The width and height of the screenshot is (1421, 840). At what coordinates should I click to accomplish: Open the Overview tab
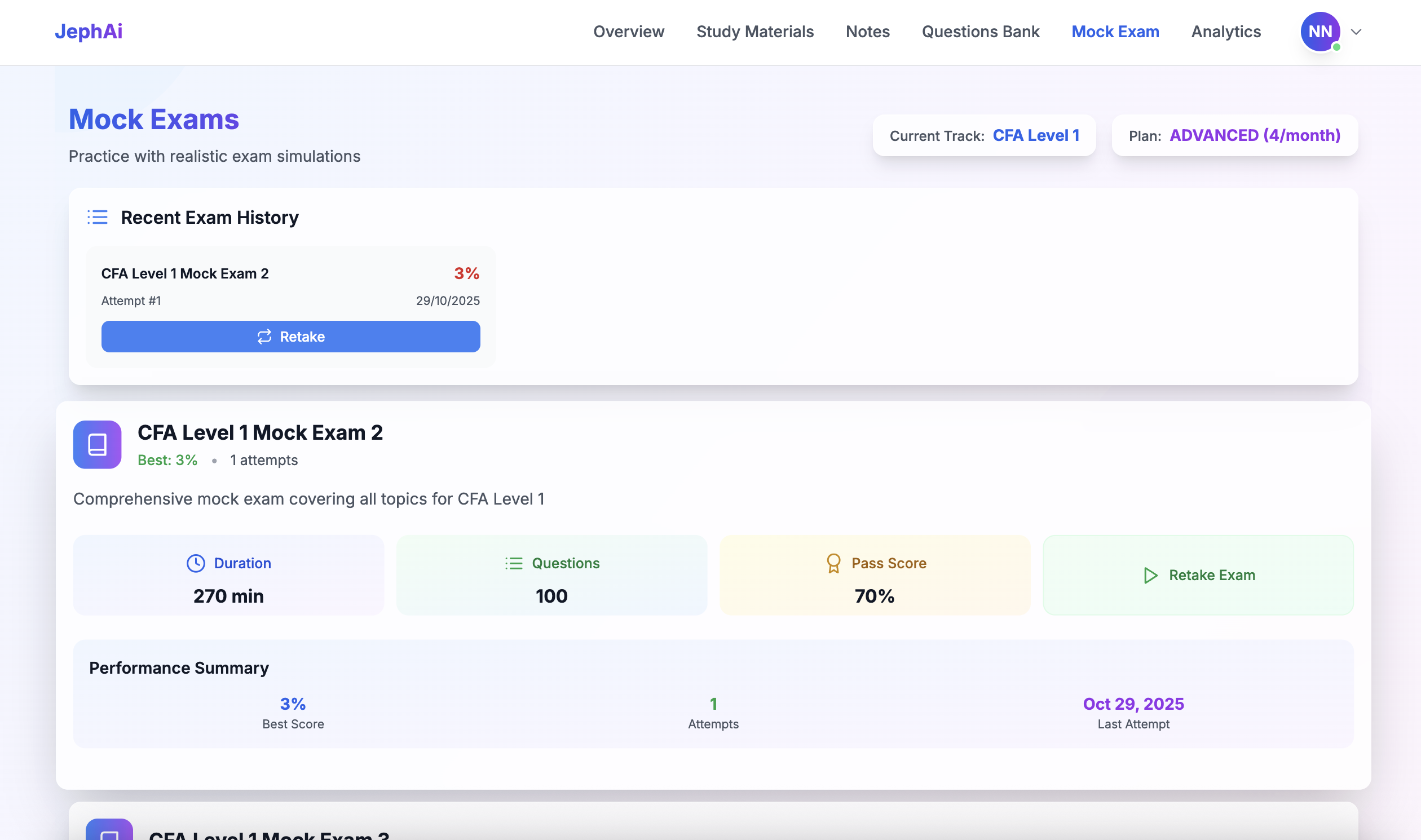[628, 32]
